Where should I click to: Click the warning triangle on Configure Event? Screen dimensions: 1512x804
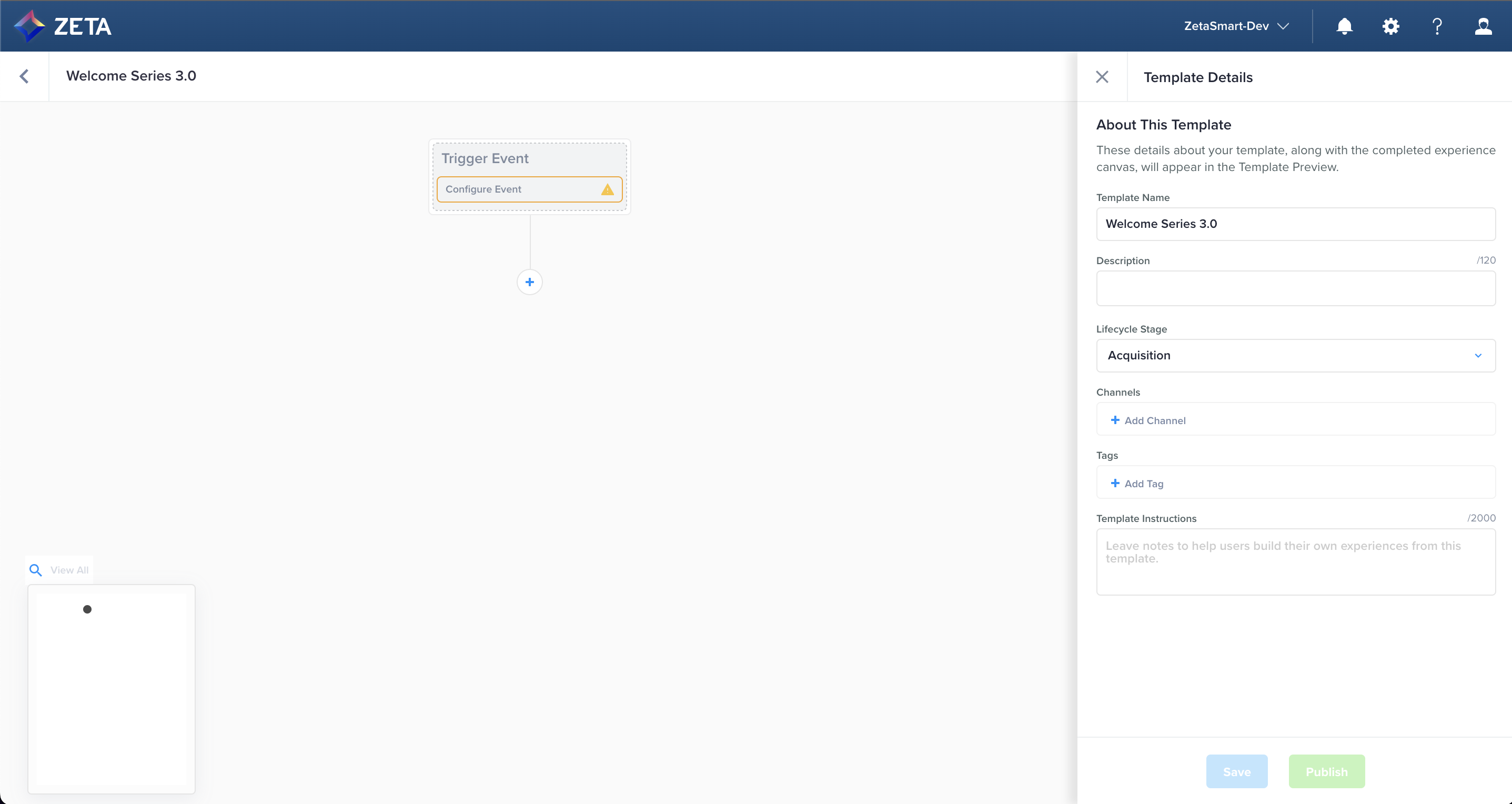pyautogui.click(x=607, y=189)
